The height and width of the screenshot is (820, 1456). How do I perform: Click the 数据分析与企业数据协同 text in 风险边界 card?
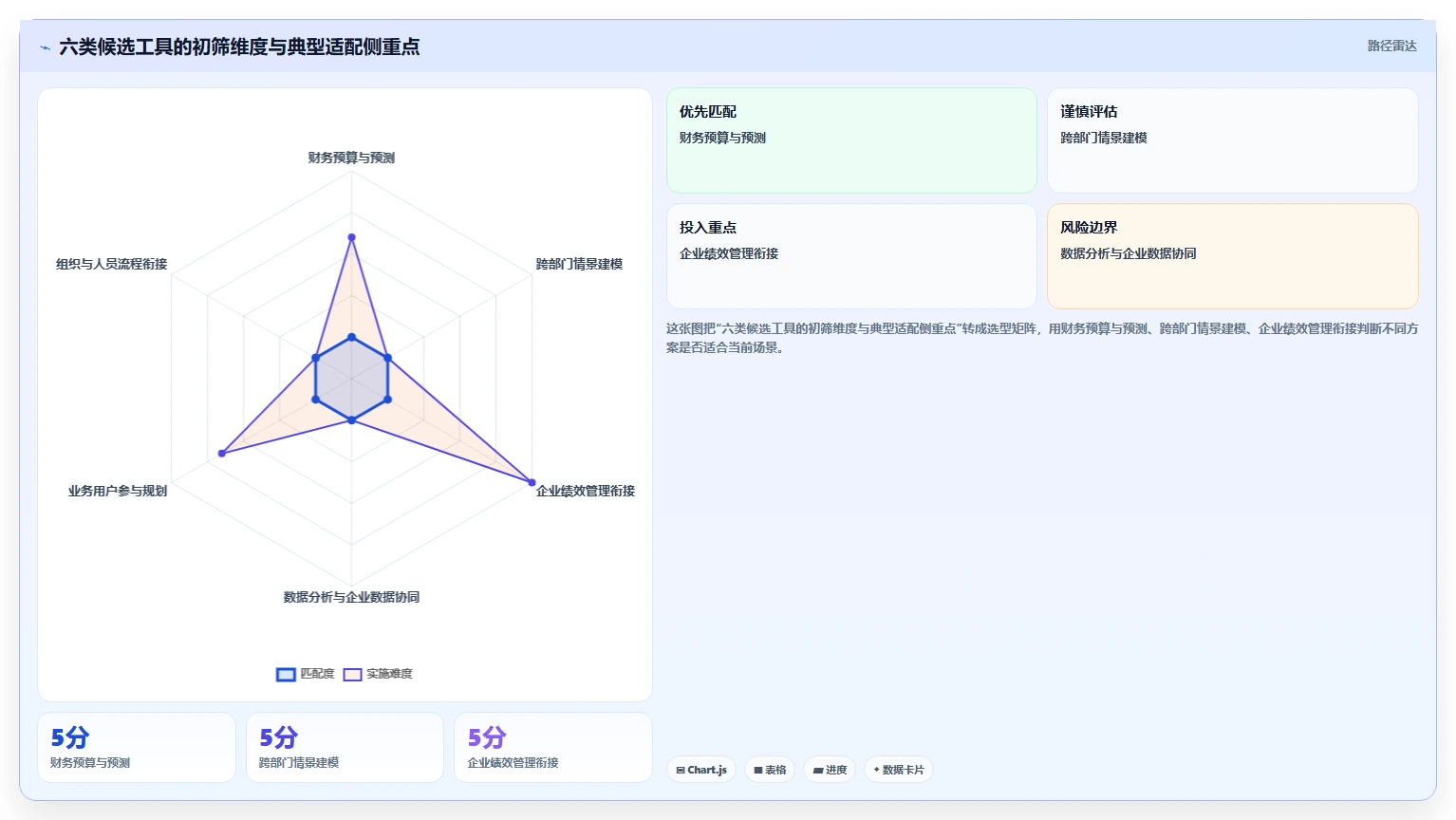(x=1128, y=253)
